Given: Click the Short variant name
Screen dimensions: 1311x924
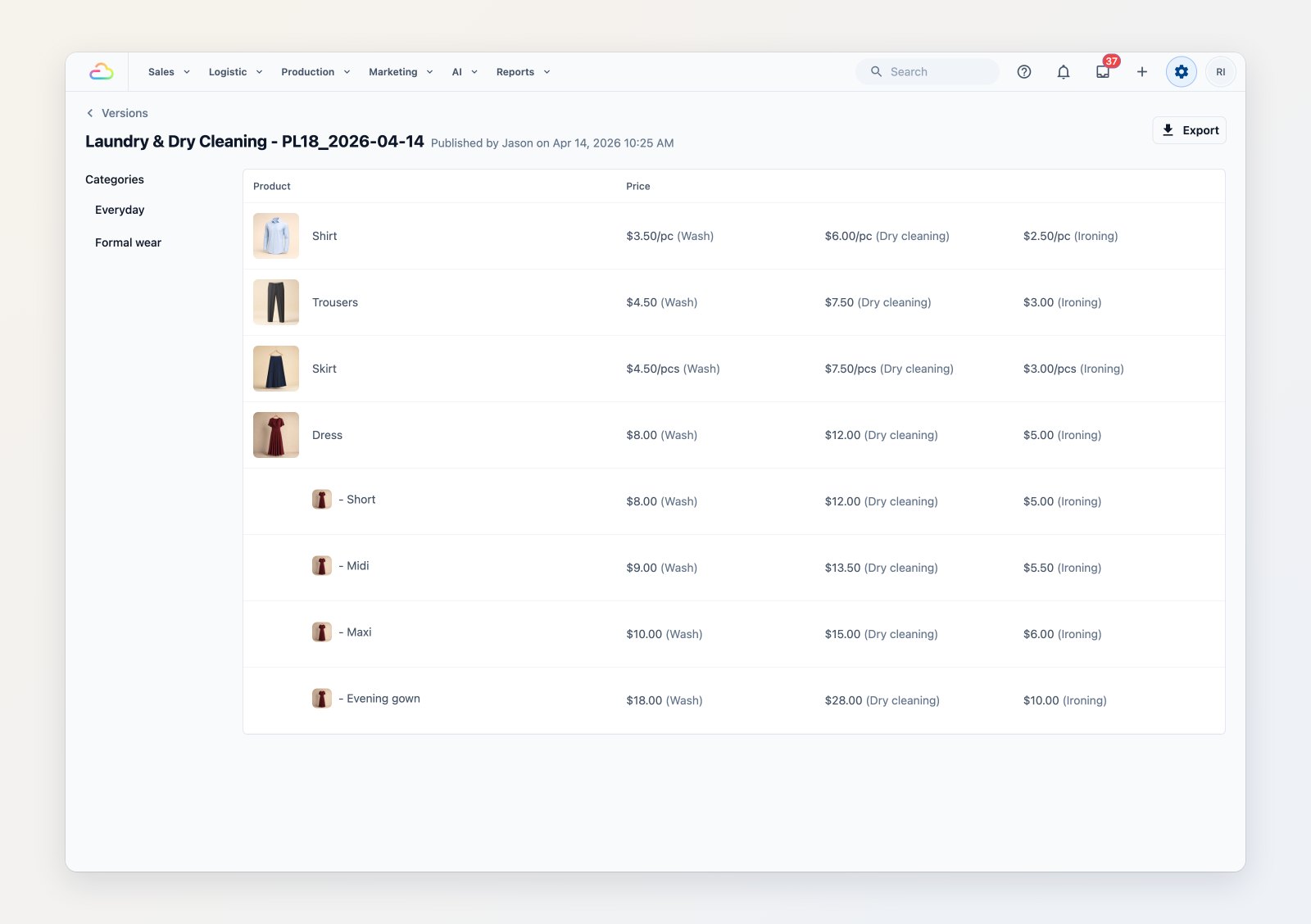Looking at the screenshot, I should 357,500.
